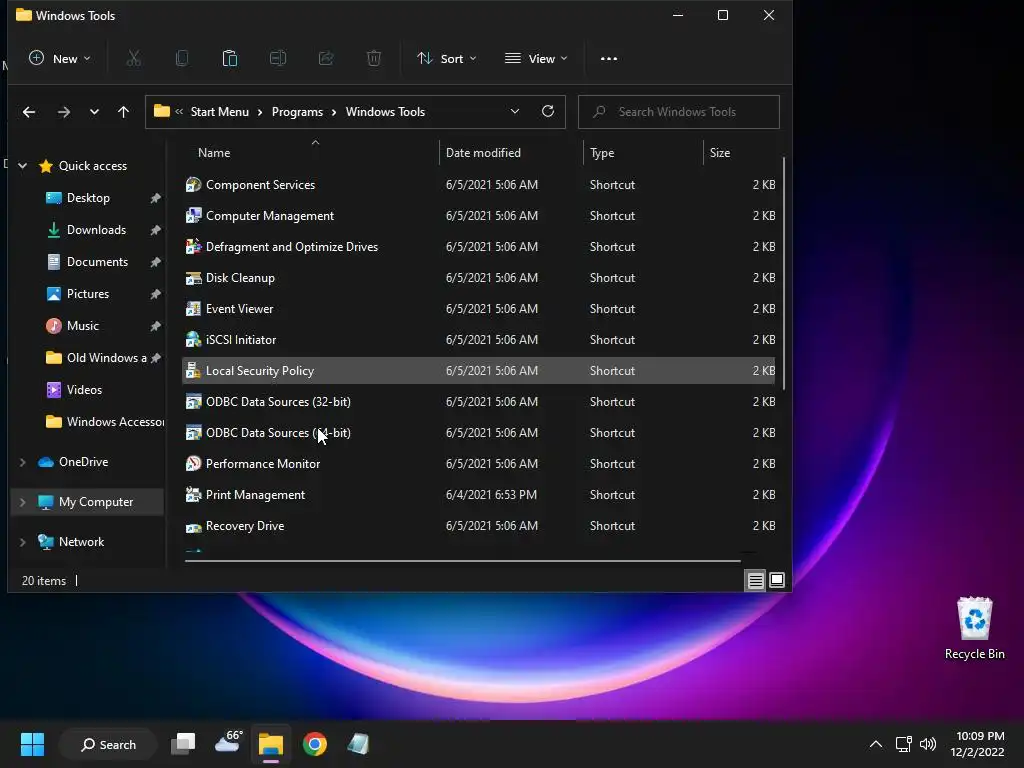The width and height of the screenshot is (1024, 768).
Task: Switch to large thumbnails view icon
Action: point(777,580)
